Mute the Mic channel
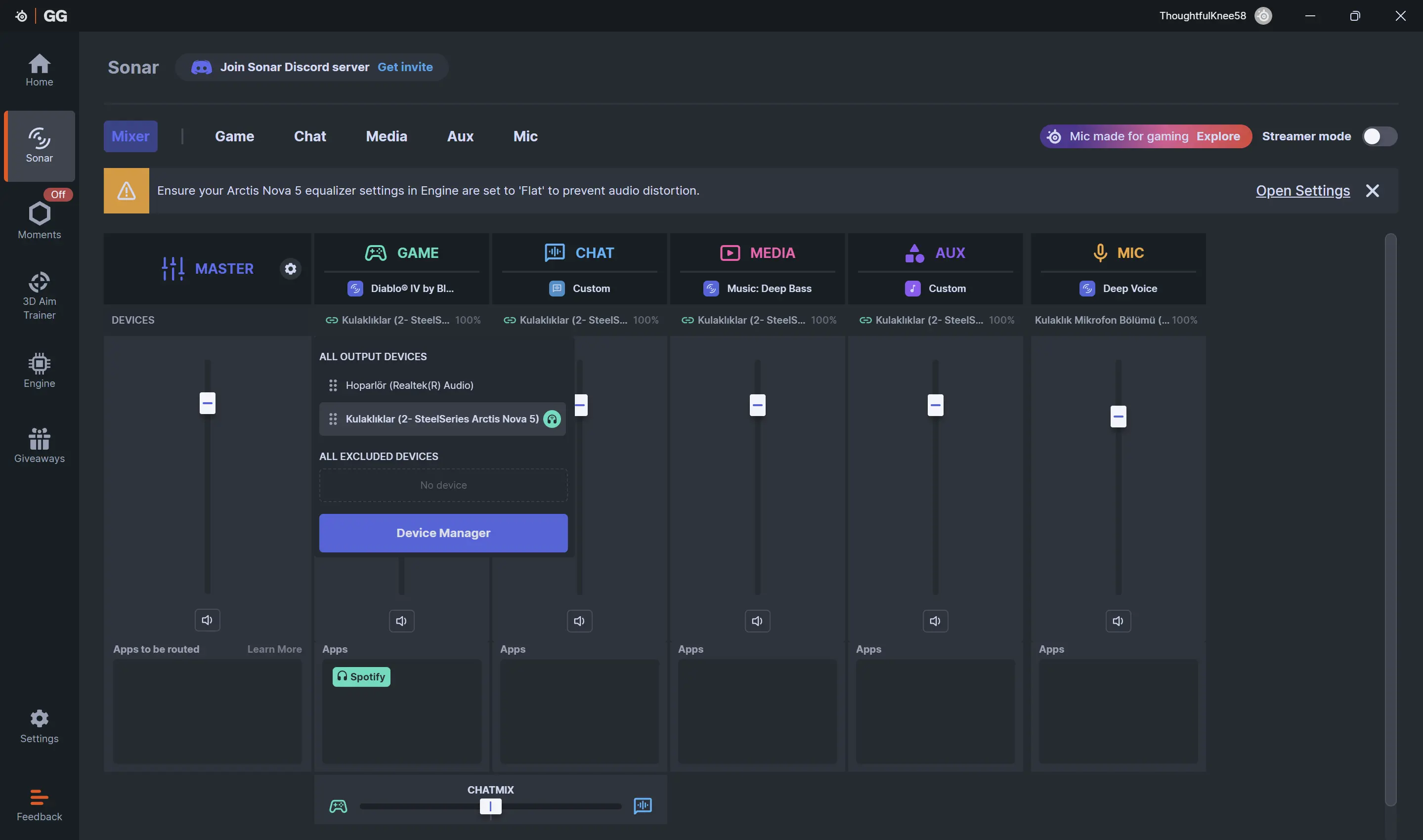 click(x=1118, y=622)
